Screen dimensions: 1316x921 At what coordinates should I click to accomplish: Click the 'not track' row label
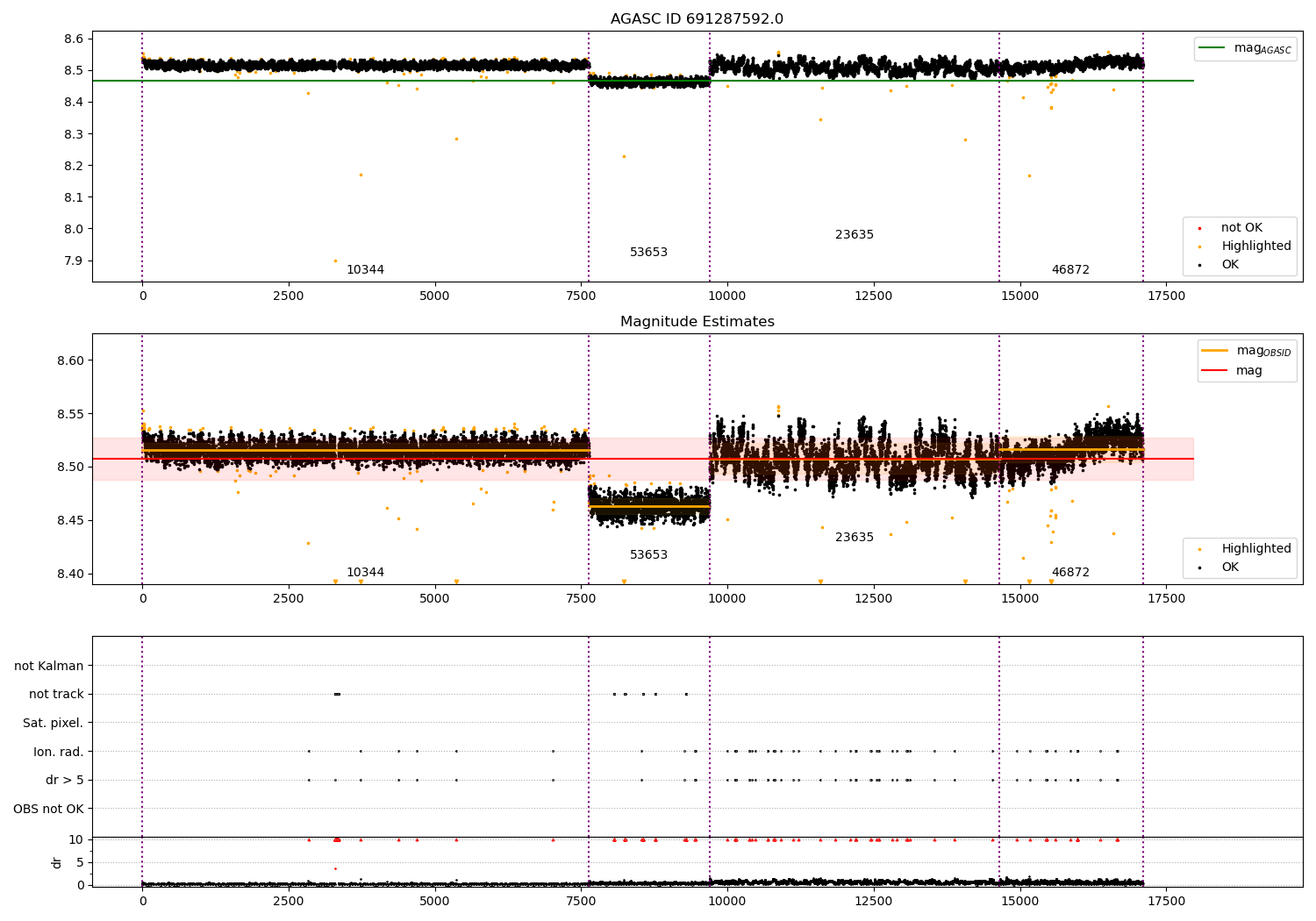[56, 695]
